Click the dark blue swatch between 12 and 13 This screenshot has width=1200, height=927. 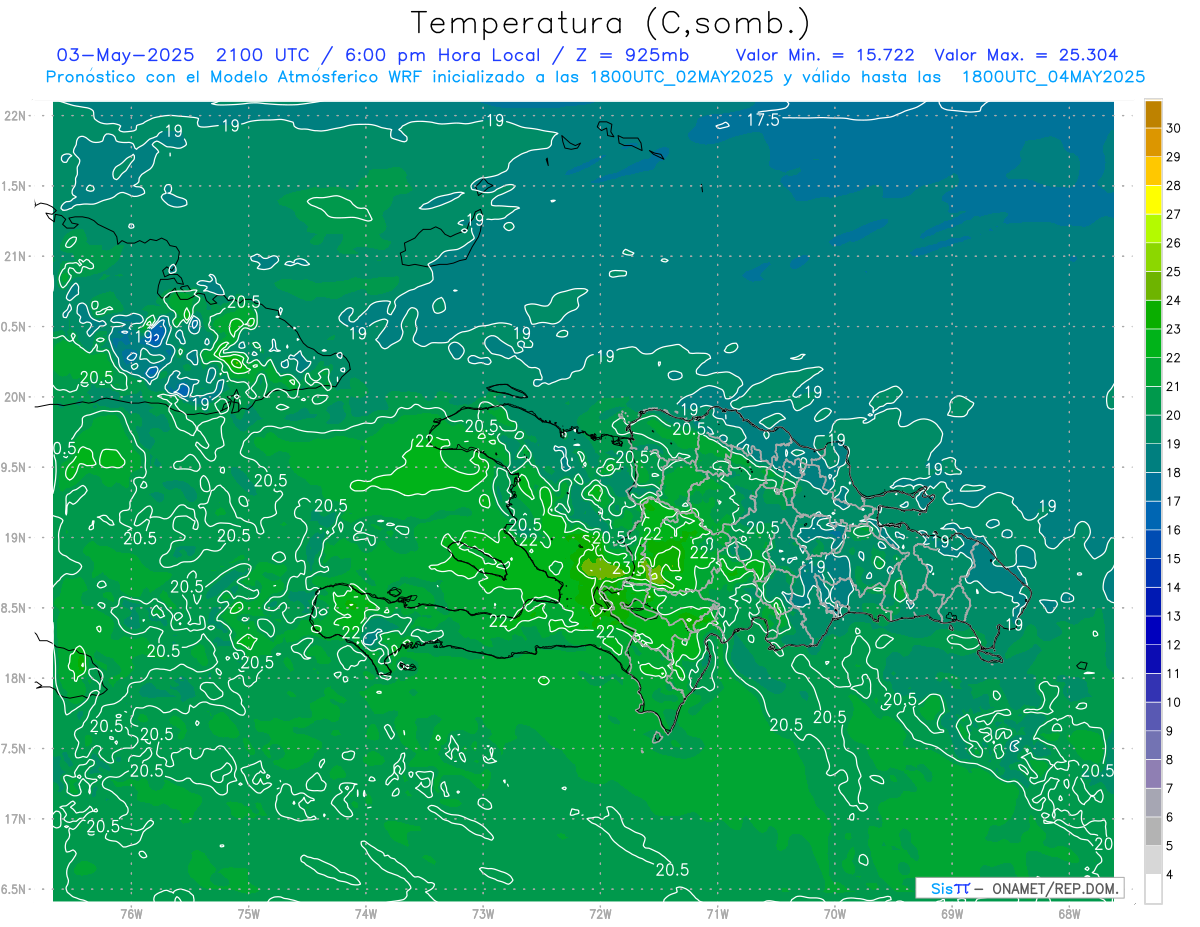tap(1154, 631)
